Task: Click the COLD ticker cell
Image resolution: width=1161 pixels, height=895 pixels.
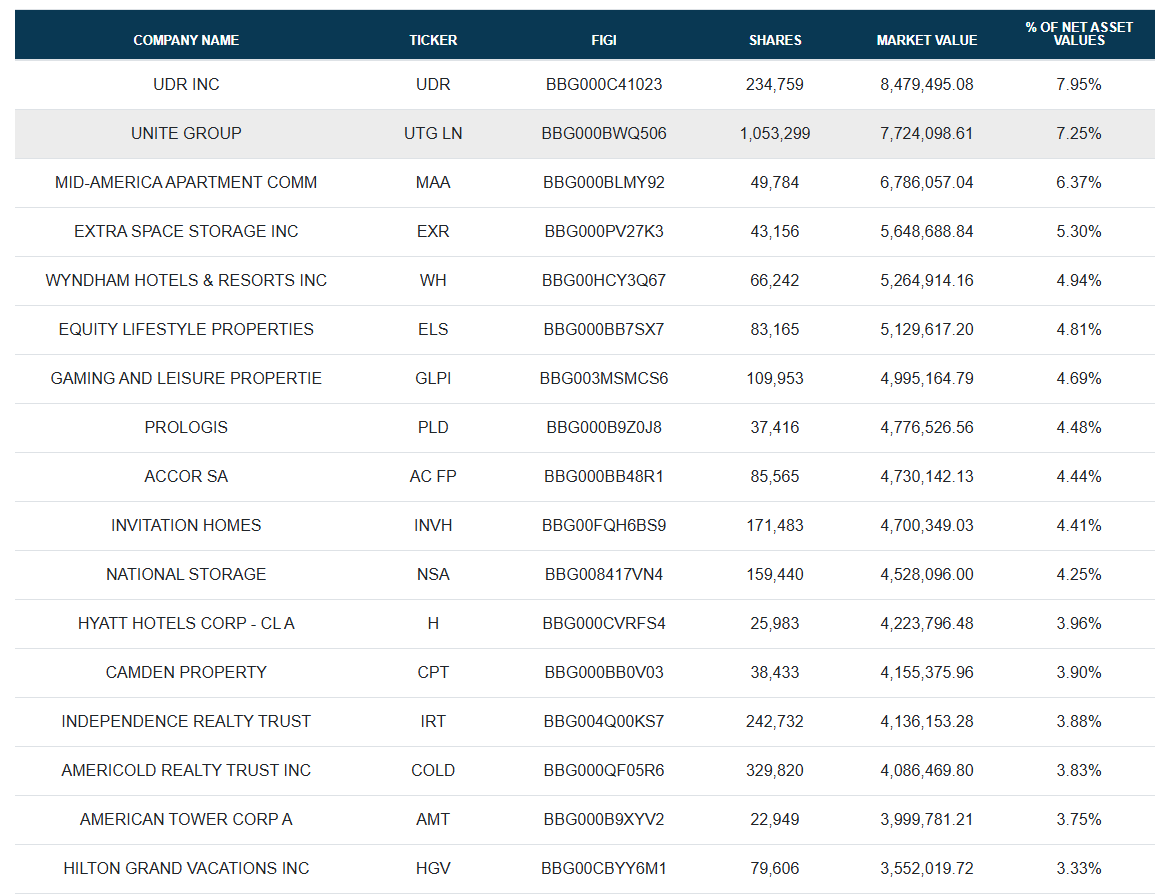Action: 433,770
